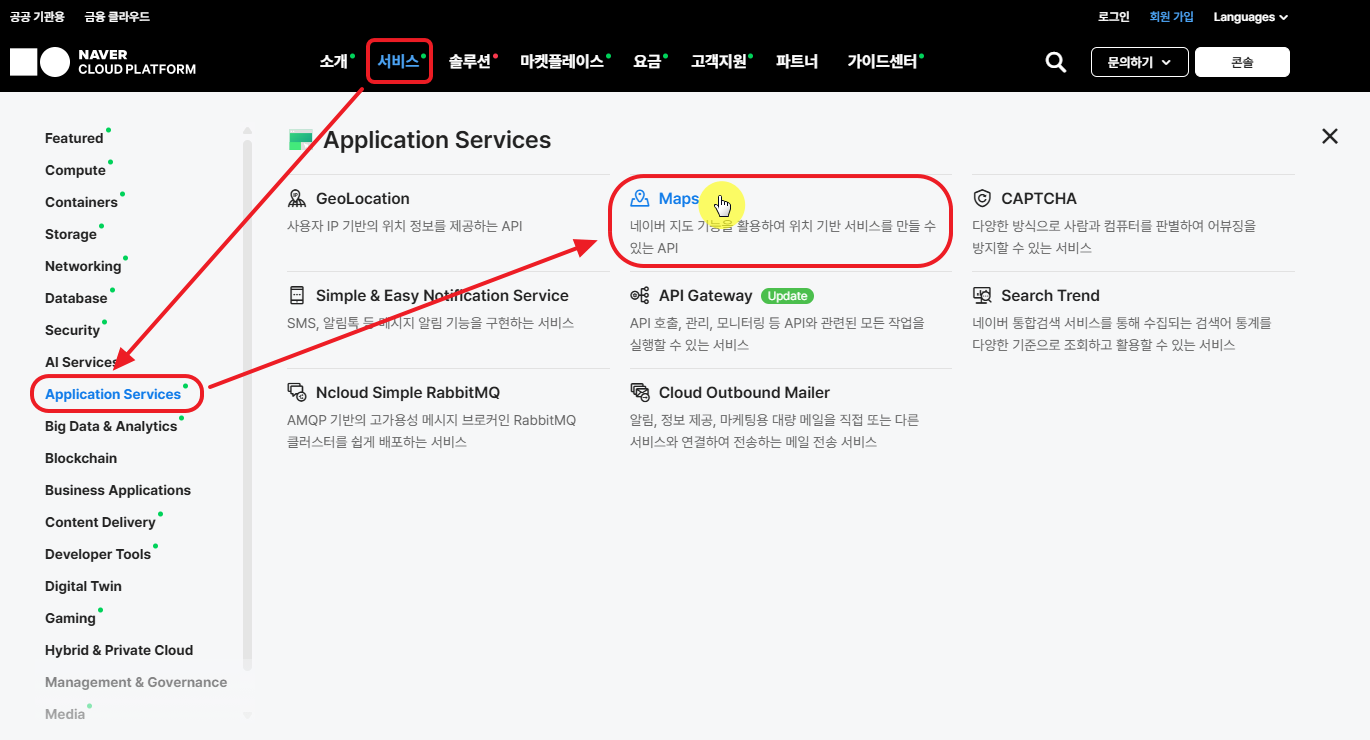
Task: Click the green Update badge
Action: [x=787, y=296]
